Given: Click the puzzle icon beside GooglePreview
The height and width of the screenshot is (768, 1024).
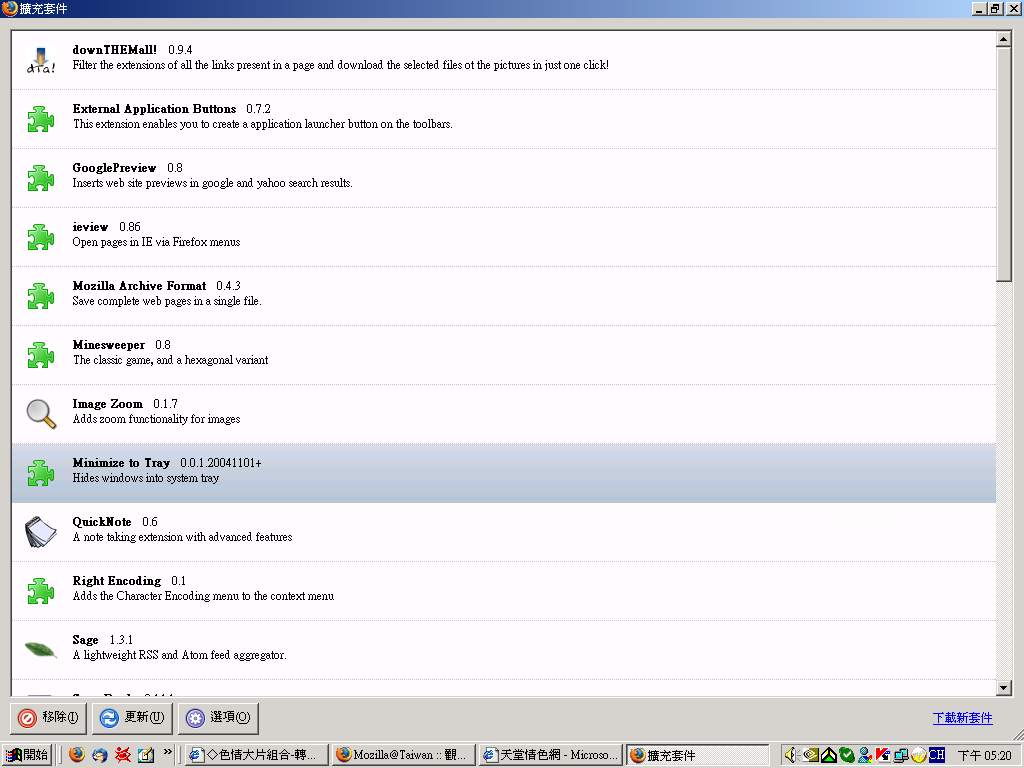Looking at the screenshot, I should pyautogui.click(x=40, y=178).
